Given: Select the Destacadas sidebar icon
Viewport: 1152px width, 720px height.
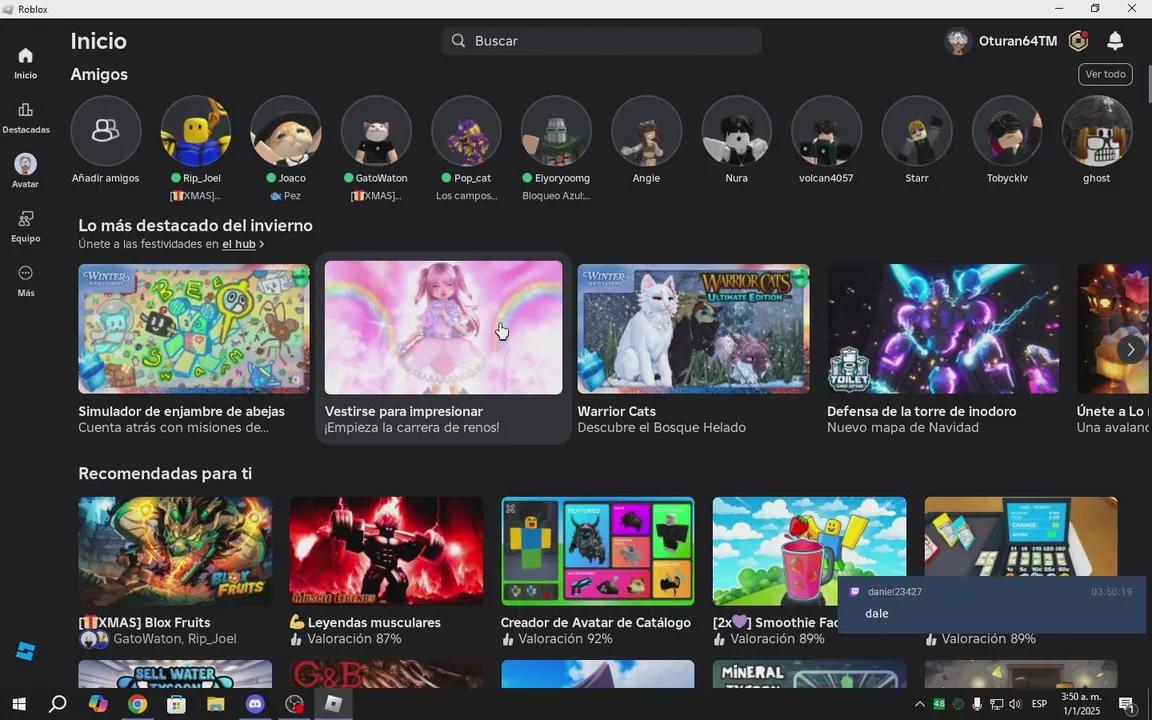Looking at the screenshot, I should click(25, 116).
